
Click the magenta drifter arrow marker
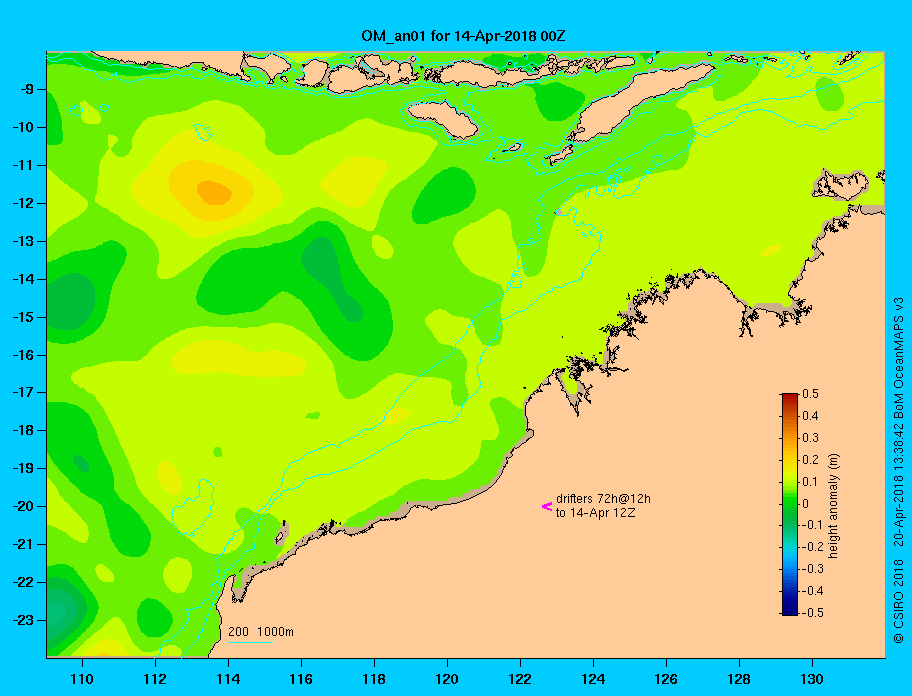[547, 506]
